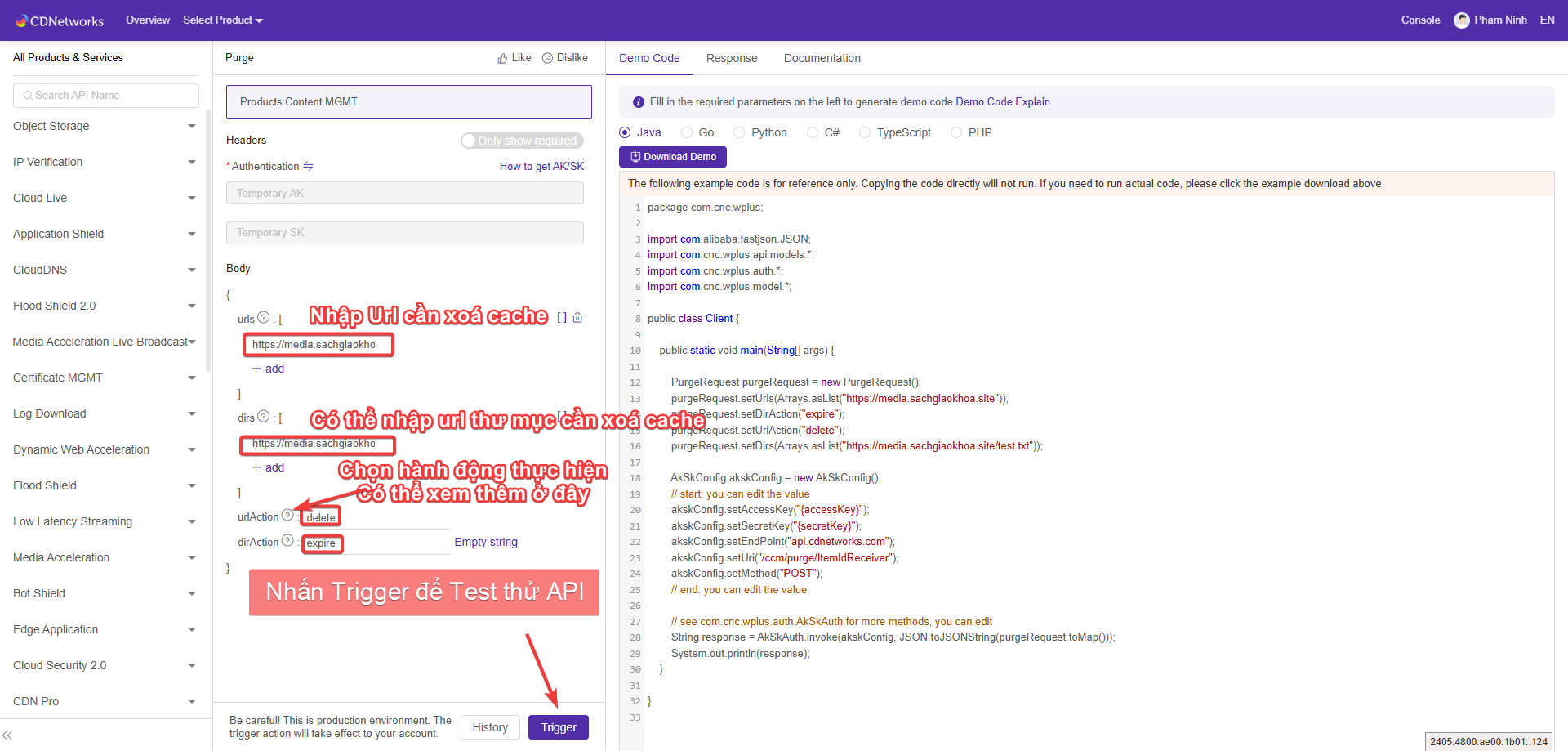Viewport: 1568px width, 751px height.
Task: Select the TypeScript radio option
Action: pyautogui.click(x=865, y=132)
